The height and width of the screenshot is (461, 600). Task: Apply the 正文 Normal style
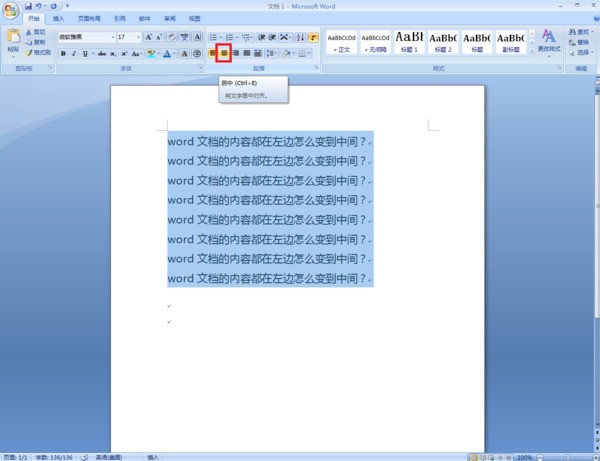[341, 42]
